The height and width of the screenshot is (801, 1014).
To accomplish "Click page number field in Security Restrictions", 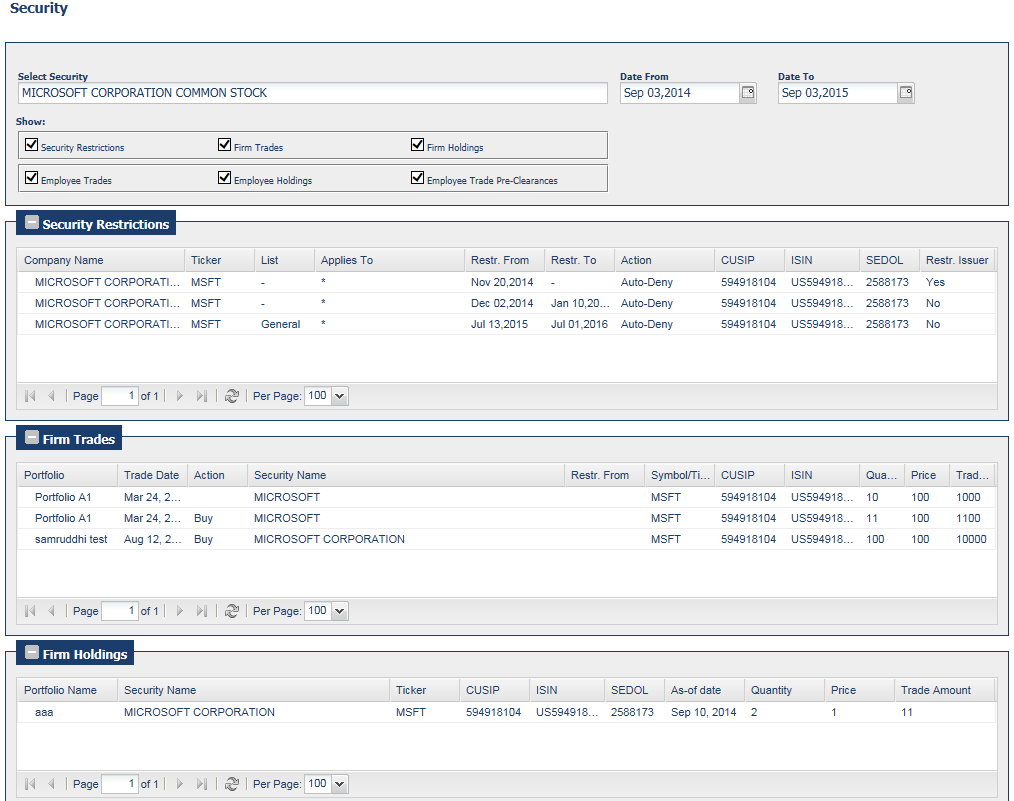I will (x=120, y=396).
